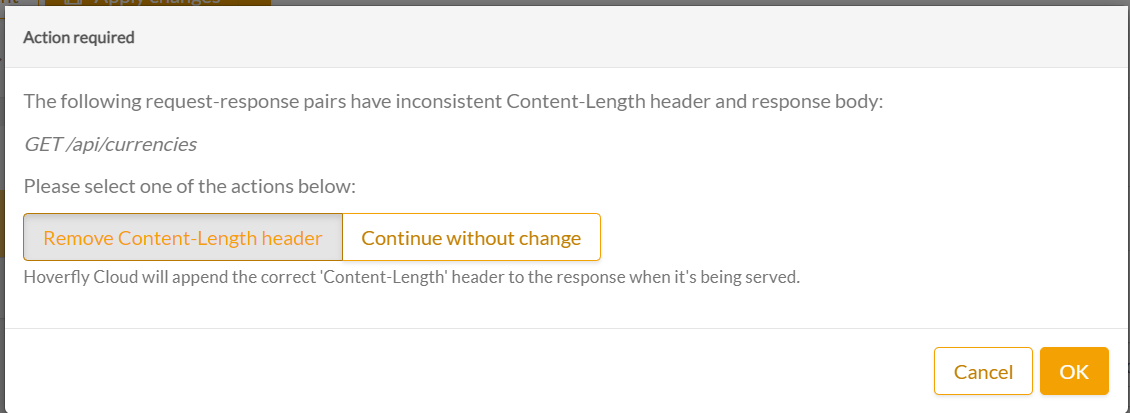
Task: Select the Remove Content-Length header option
Action: click(x=183, y=238)
